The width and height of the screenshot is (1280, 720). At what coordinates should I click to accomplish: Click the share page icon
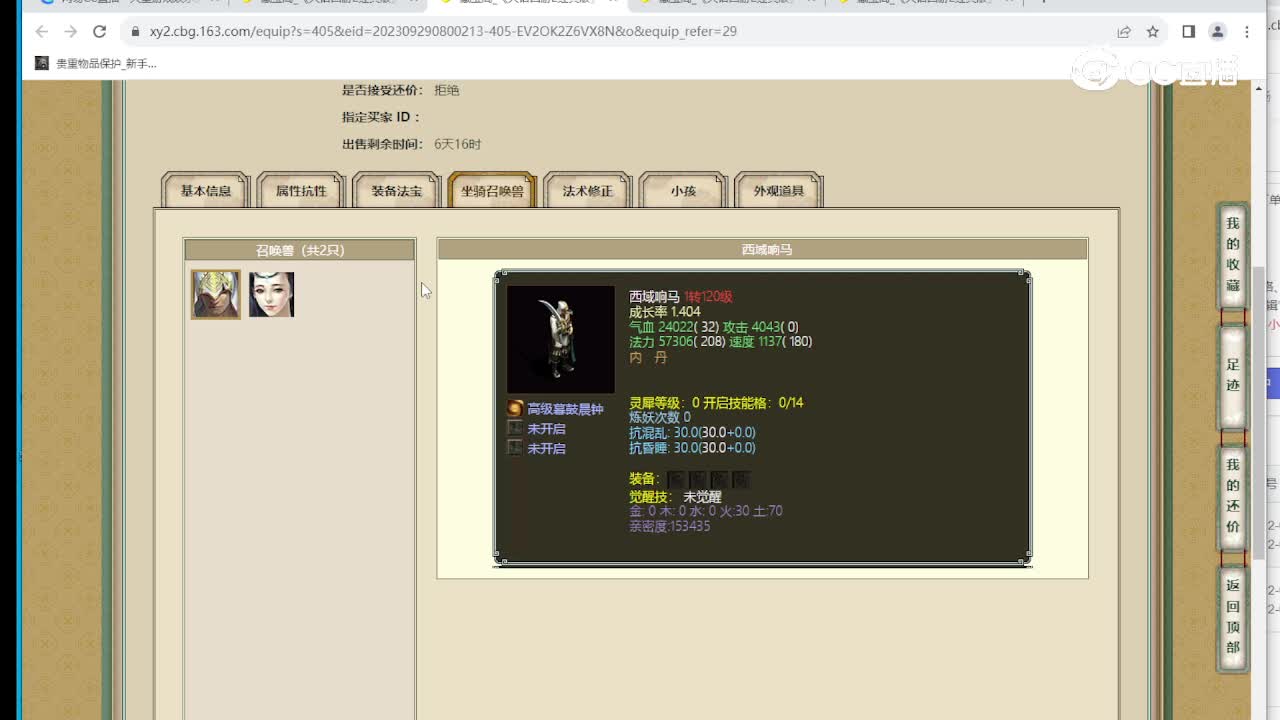click(1124, 31)
